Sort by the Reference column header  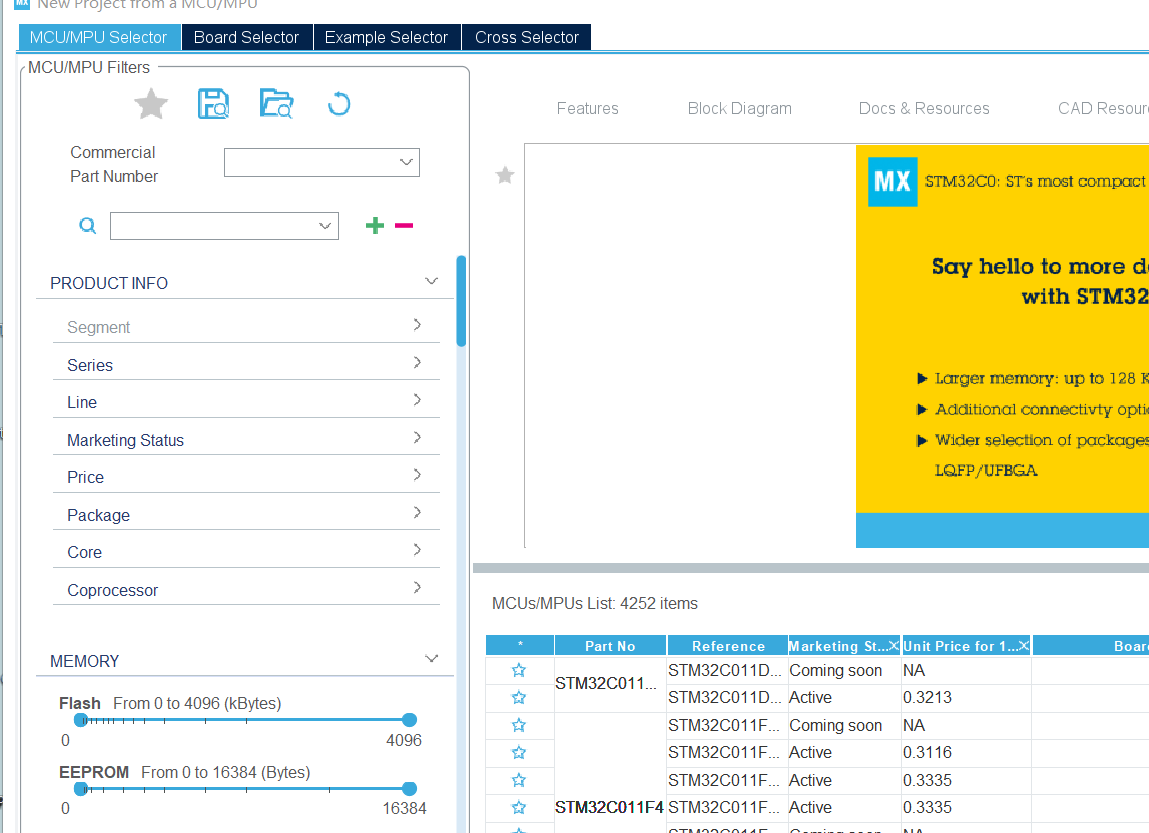[728, 645]
